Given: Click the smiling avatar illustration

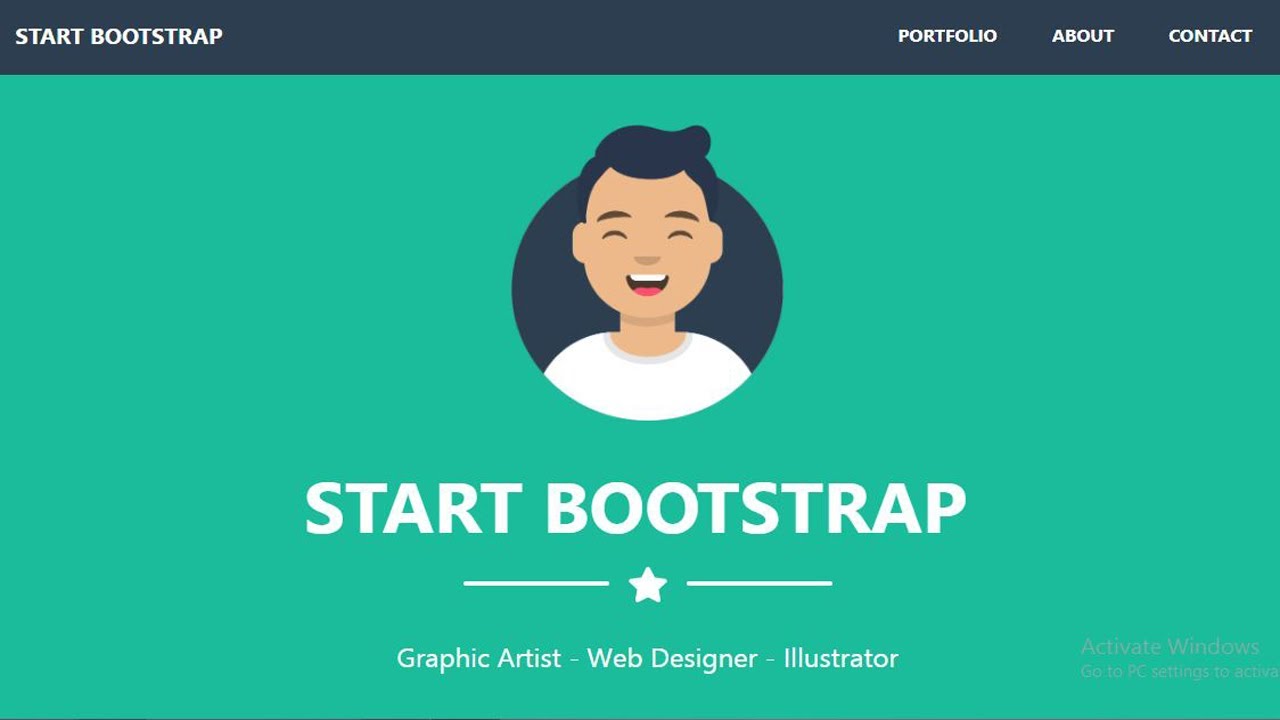Looking at the screenshot, I should tap(647, 272).
